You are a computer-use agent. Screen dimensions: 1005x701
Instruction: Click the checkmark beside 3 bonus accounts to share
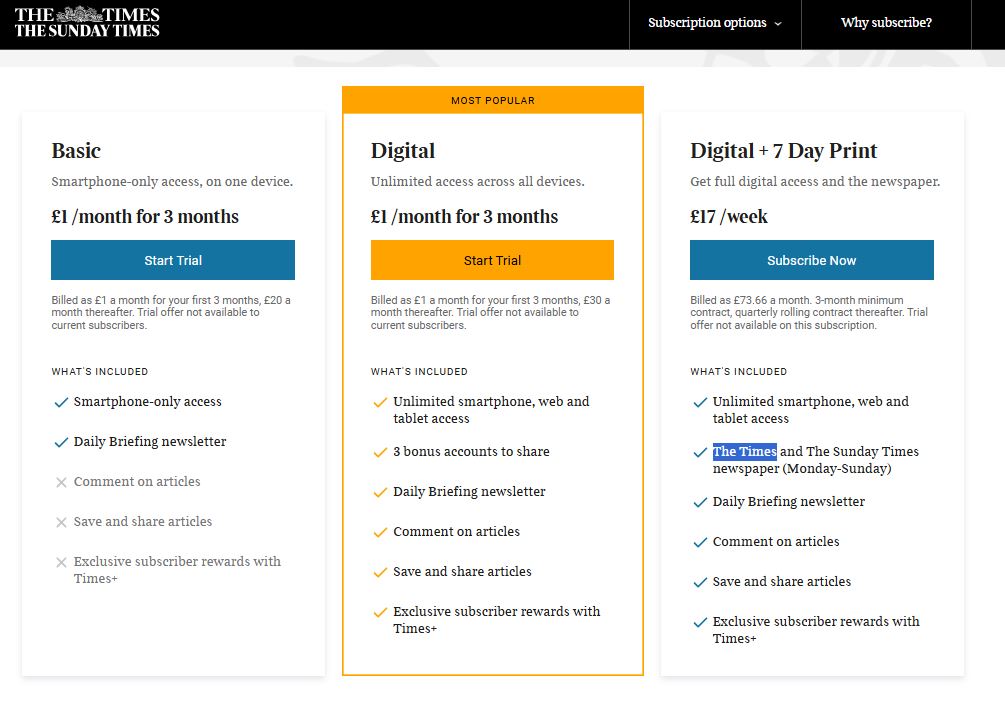380,451
